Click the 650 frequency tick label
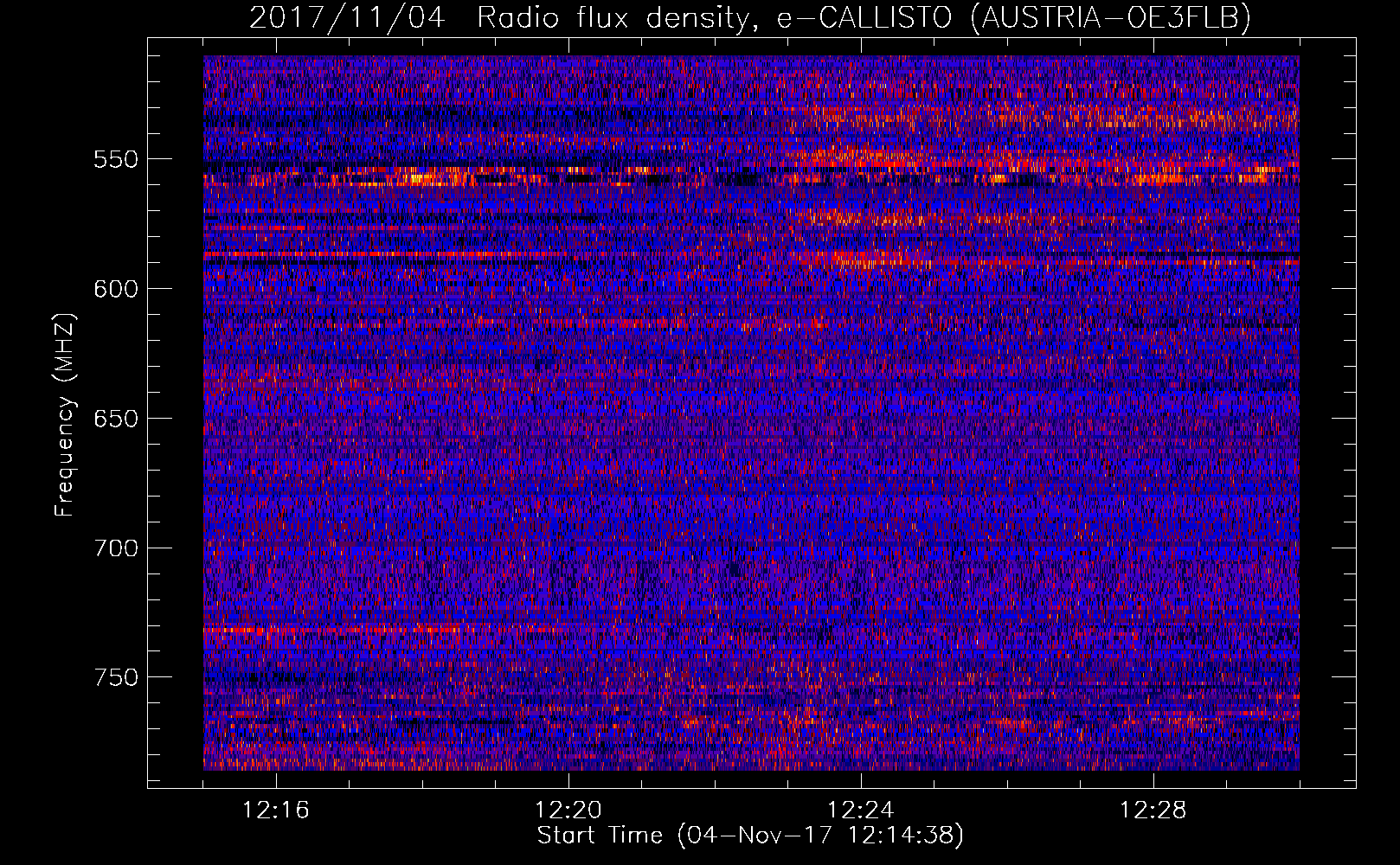Image resolution: width=1400 pixels, height=865 pixels. pos(116,419)
